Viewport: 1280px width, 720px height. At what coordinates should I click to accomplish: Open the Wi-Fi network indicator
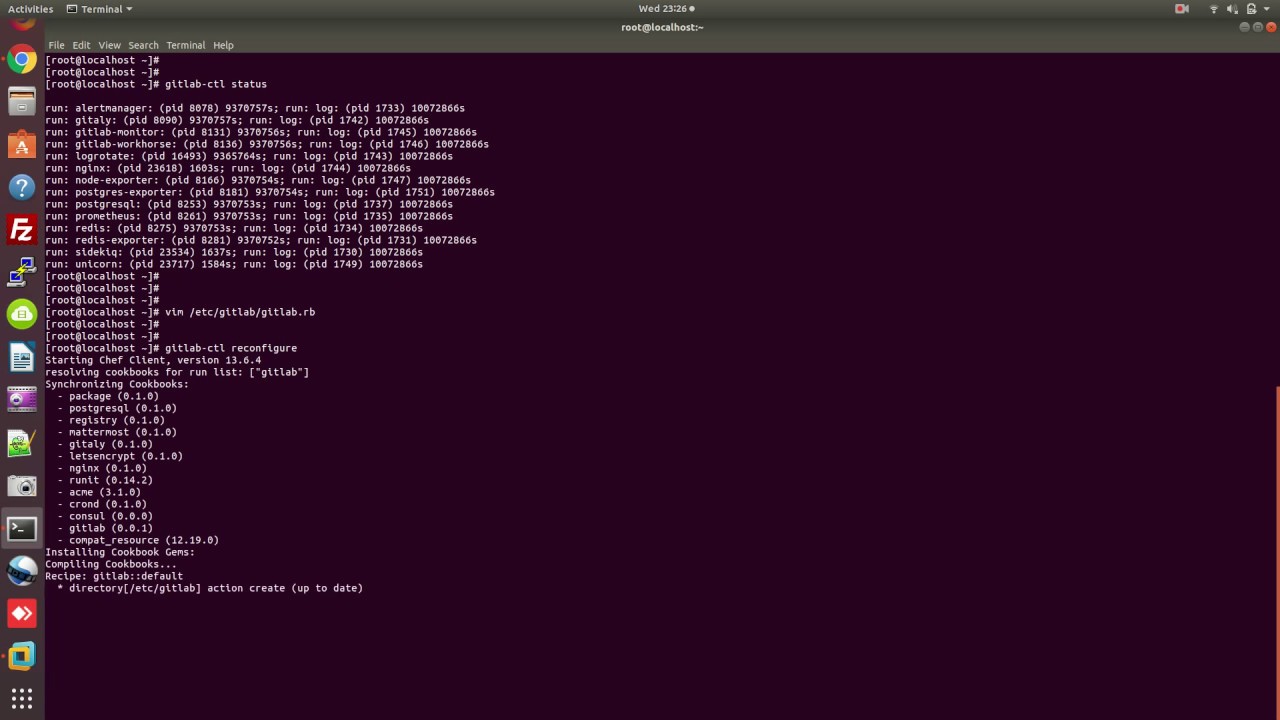tap(1214, 9)
